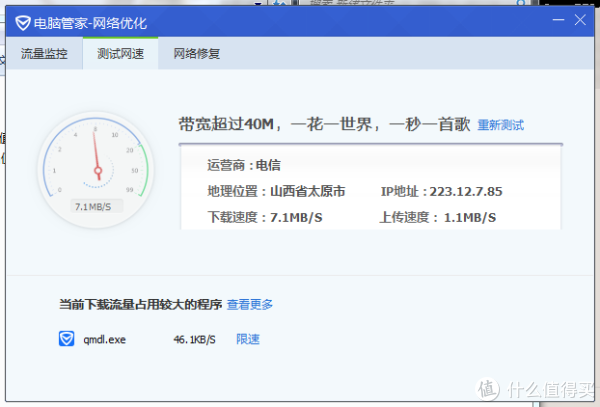Close the 网络优化 window
600x407 pixels.
pos(580,20)
